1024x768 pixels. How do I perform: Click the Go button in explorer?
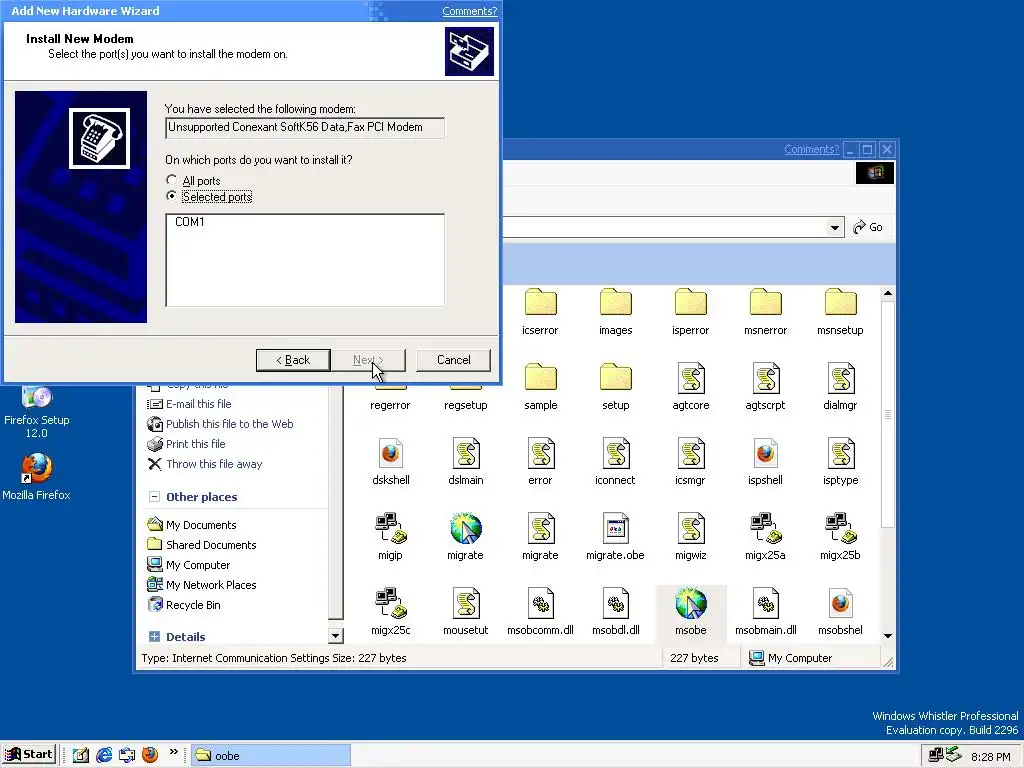pyautogui.click(x=868, y=227)
